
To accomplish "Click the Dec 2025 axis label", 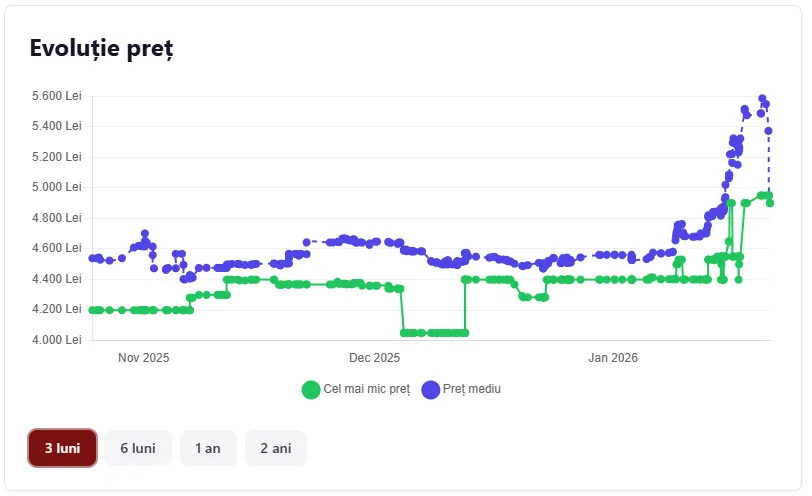I will (x=374, y=358).
